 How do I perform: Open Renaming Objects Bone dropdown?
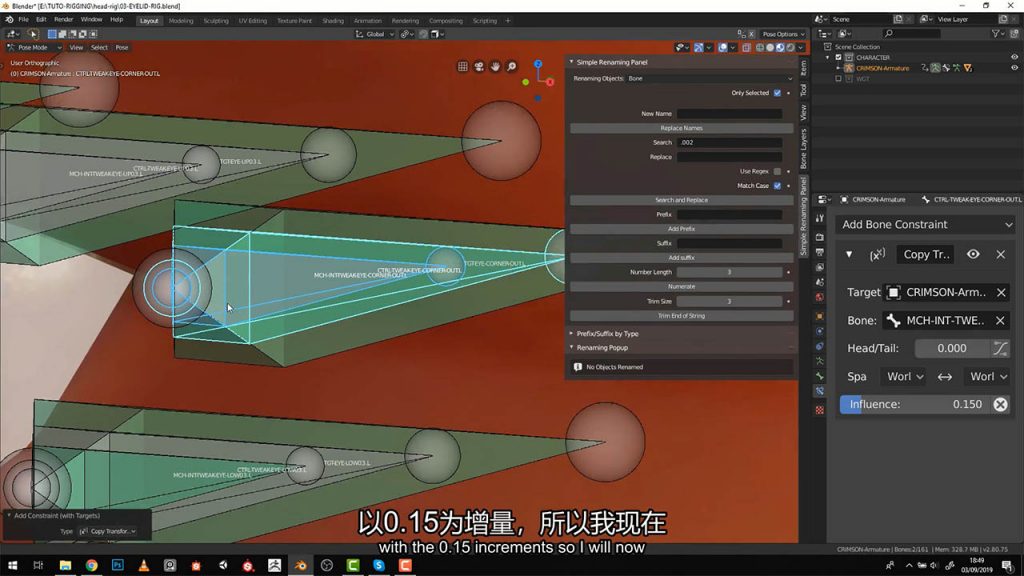click(710, 78)
